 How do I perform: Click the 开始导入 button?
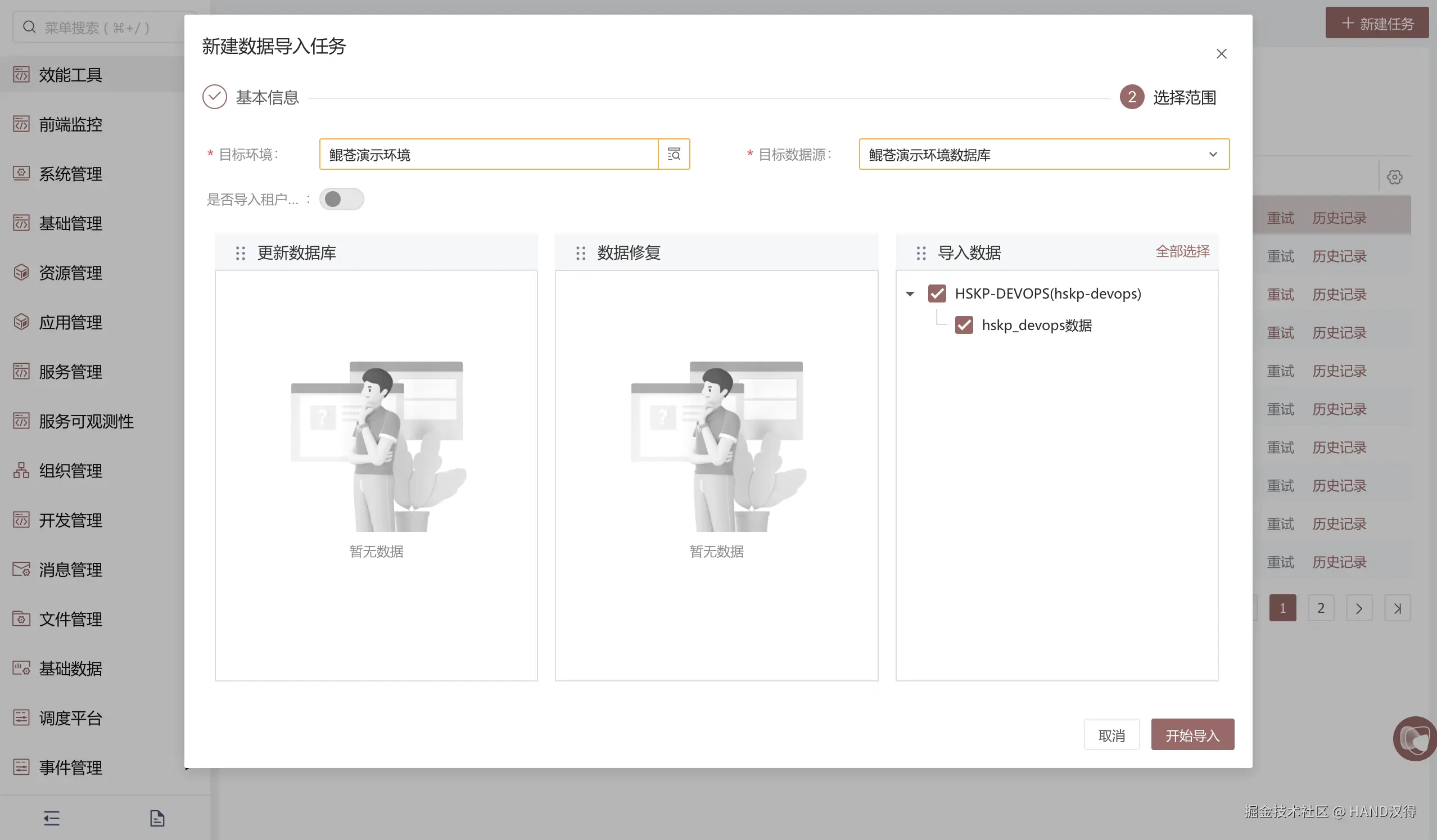point(1192,735)
